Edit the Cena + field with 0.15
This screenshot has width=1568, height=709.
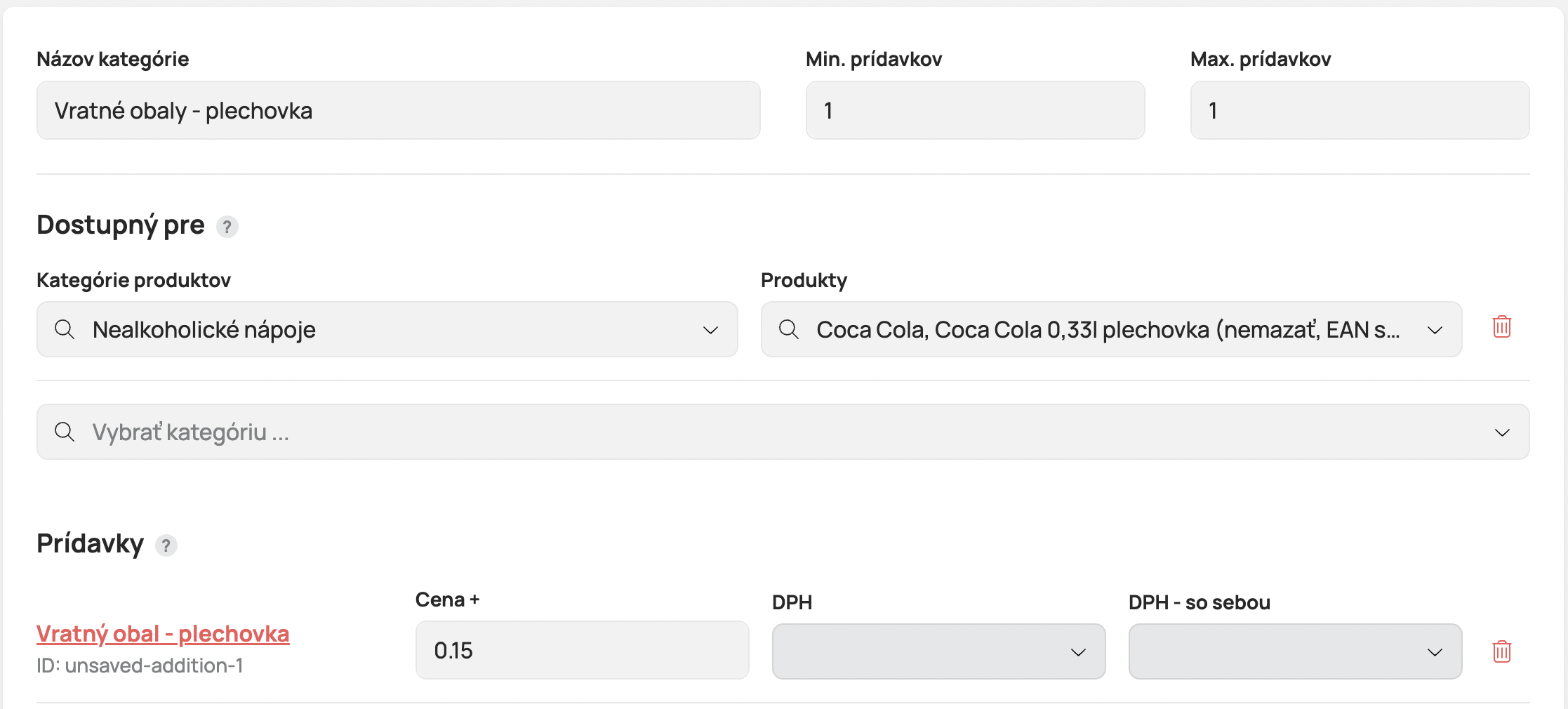(x=582, y=650)
